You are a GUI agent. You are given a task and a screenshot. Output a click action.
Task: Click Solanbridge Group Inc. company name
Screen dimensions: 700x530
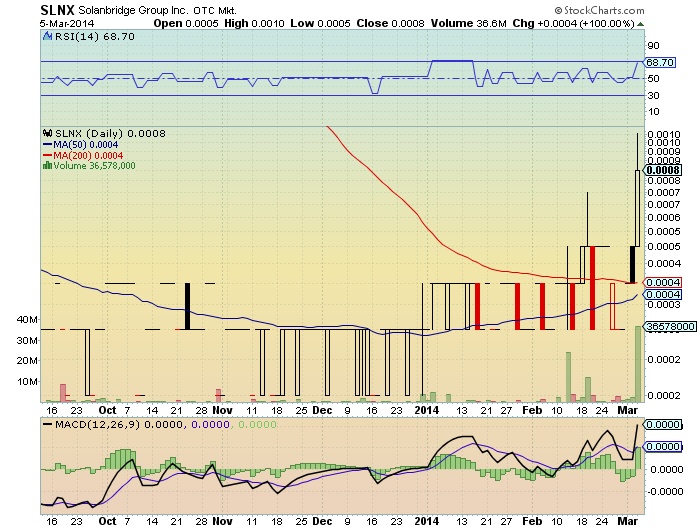pos(133,10)
